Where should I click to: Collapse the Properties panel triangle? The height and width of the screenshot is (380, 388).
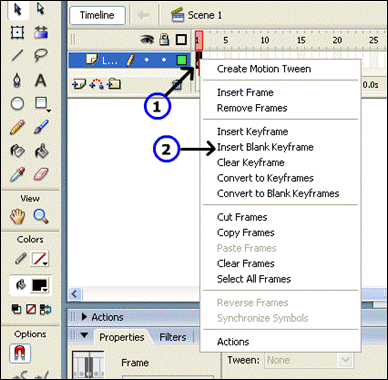pyautogui.click(x=84, y=335)
